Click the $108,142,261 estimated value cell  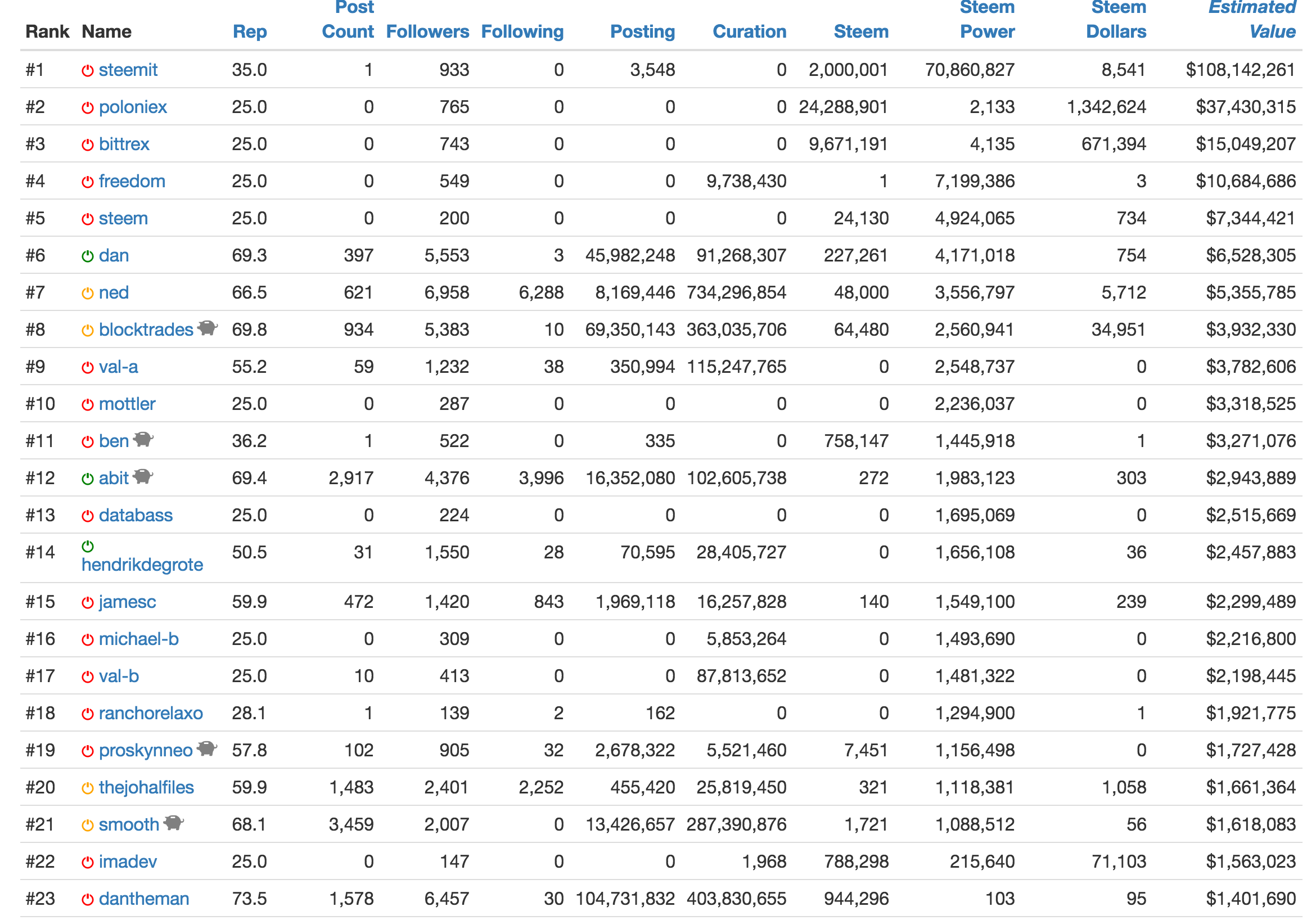point(1240,70)
